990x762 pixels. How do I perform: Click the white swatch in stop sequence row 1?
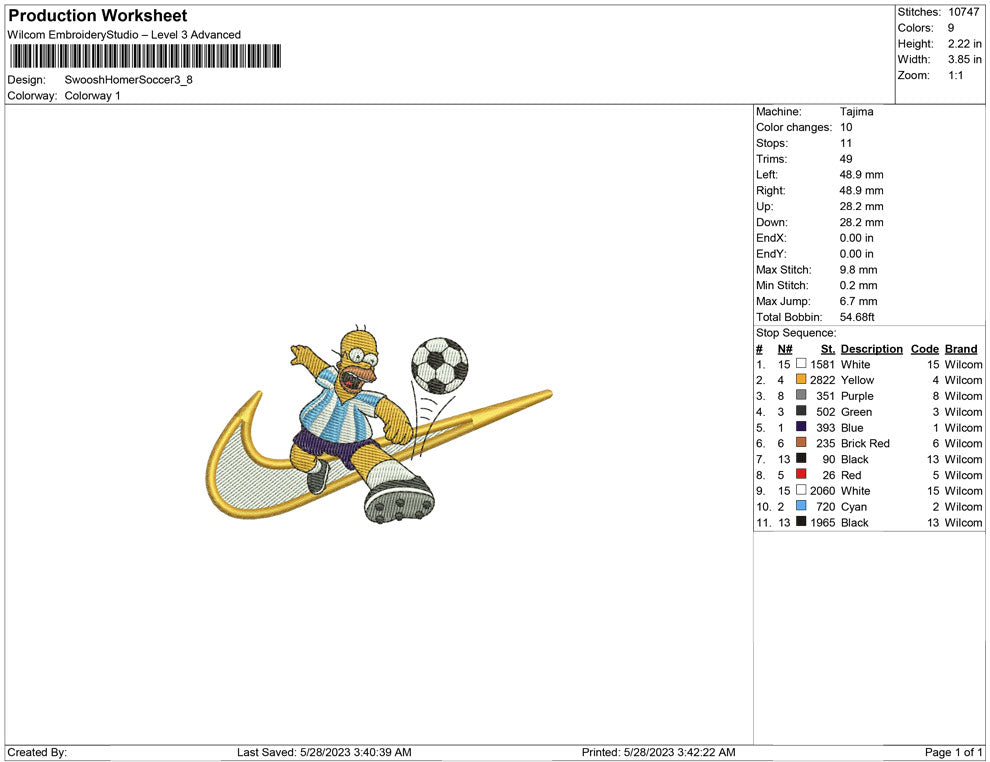pyautogui.click(x=801, y=364)
